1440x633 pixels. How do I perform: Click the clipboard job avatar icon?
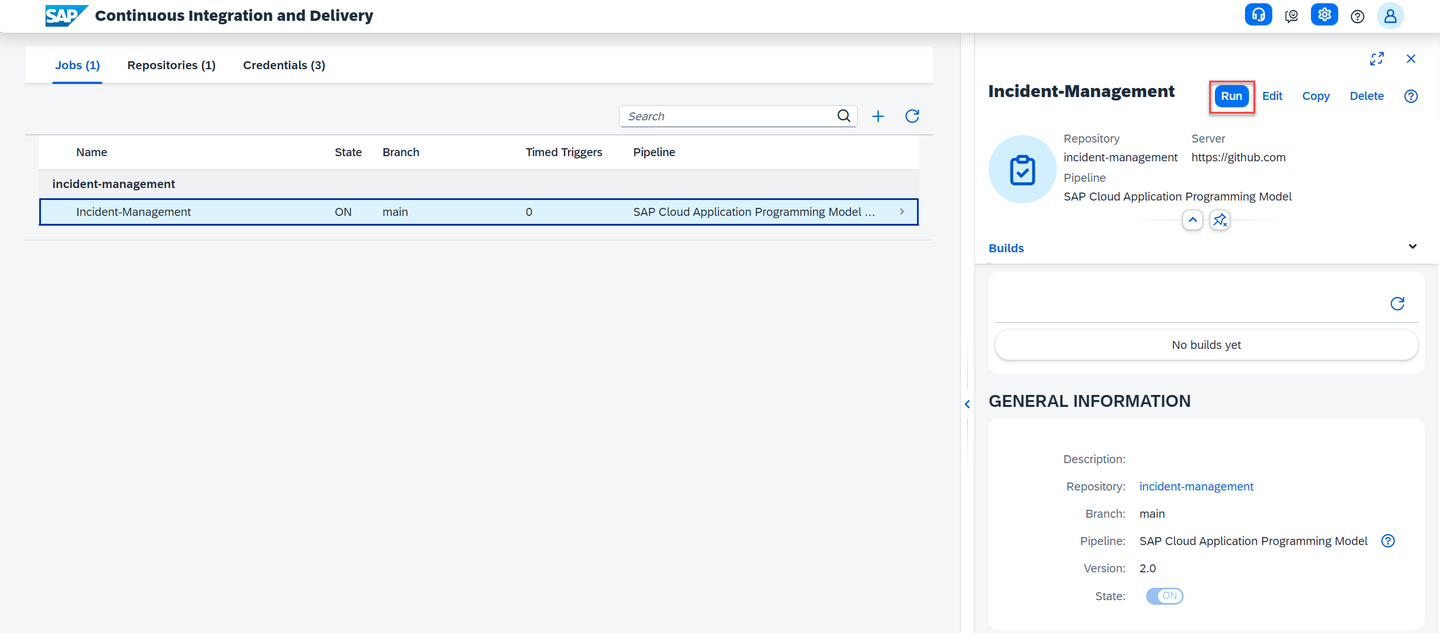point(1022,170)
